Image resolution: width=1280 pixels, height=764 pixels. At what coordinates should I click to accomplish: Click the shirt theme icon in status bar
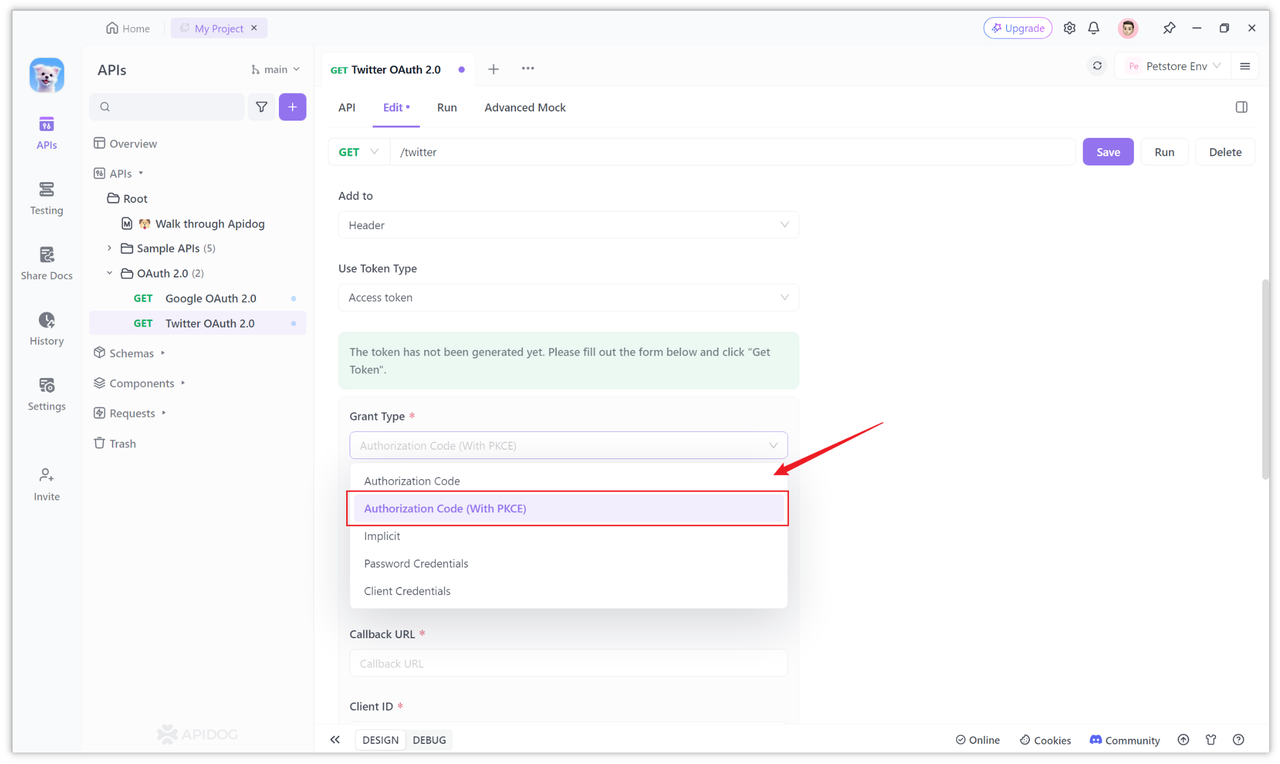(x=1210, y=740)
